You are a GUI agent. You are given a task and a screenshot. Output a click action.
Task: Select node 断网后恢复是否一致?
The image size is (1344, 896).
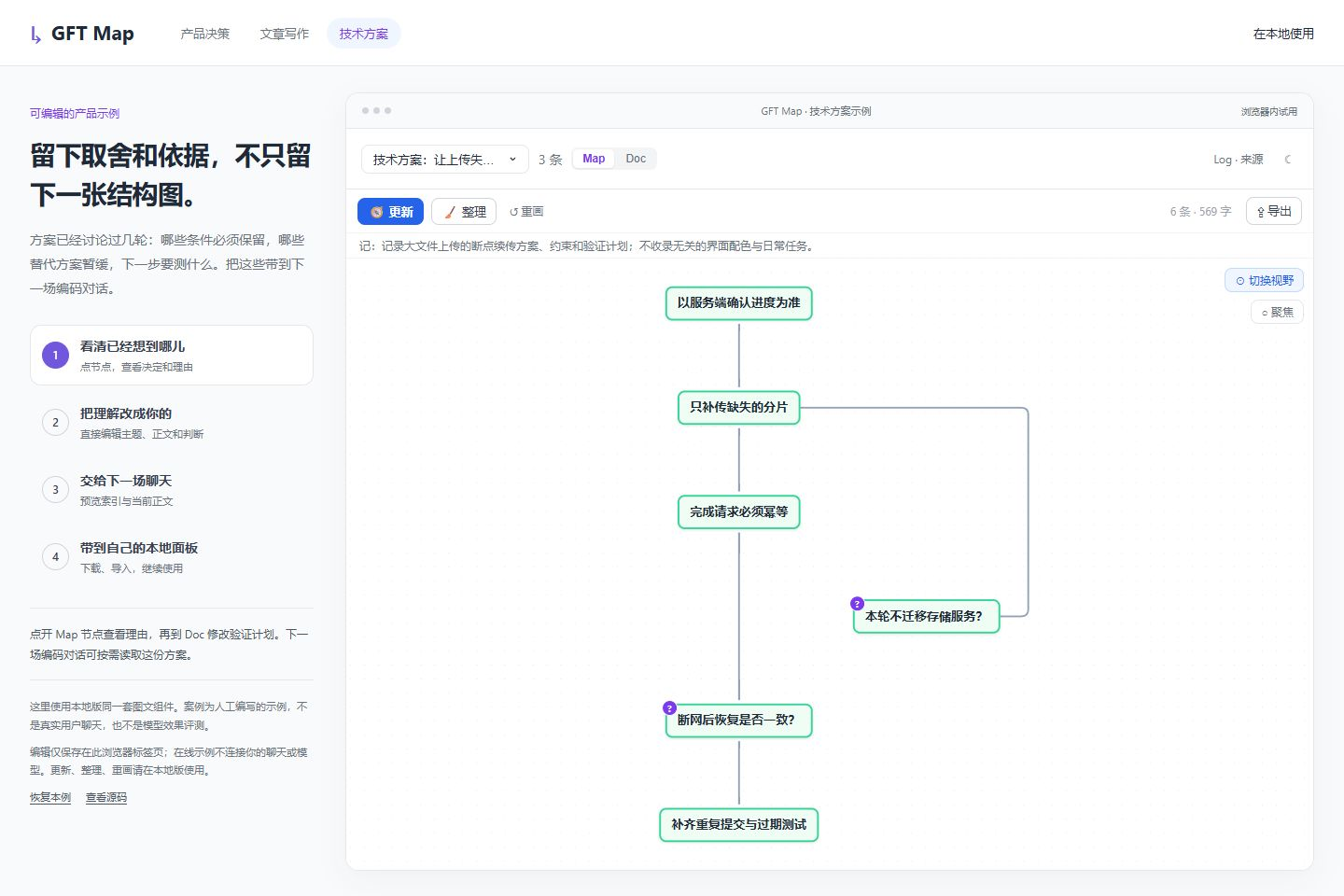click(739, 721)
